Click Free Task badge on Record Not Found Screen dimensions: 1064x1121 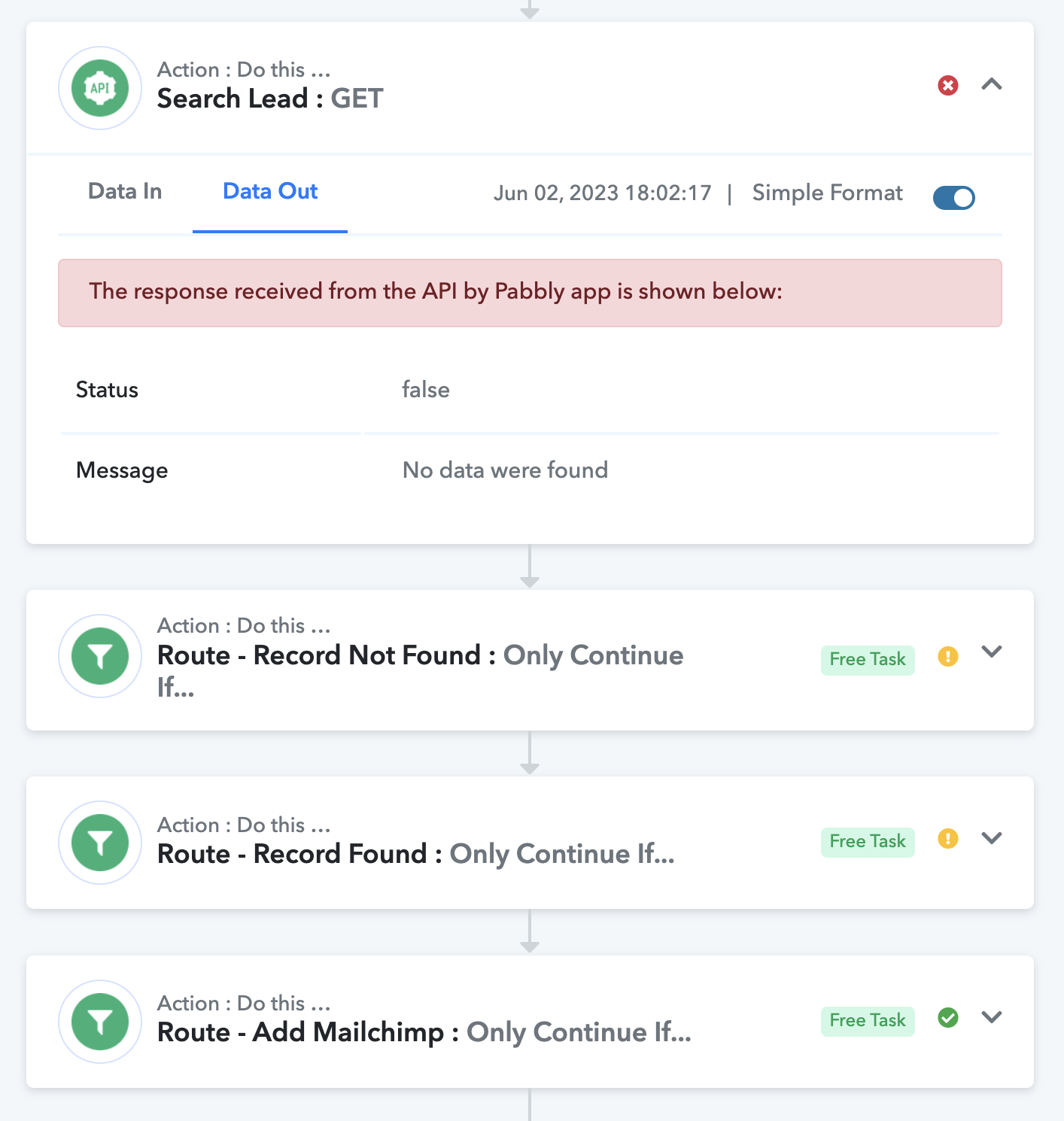coord(868,660)
